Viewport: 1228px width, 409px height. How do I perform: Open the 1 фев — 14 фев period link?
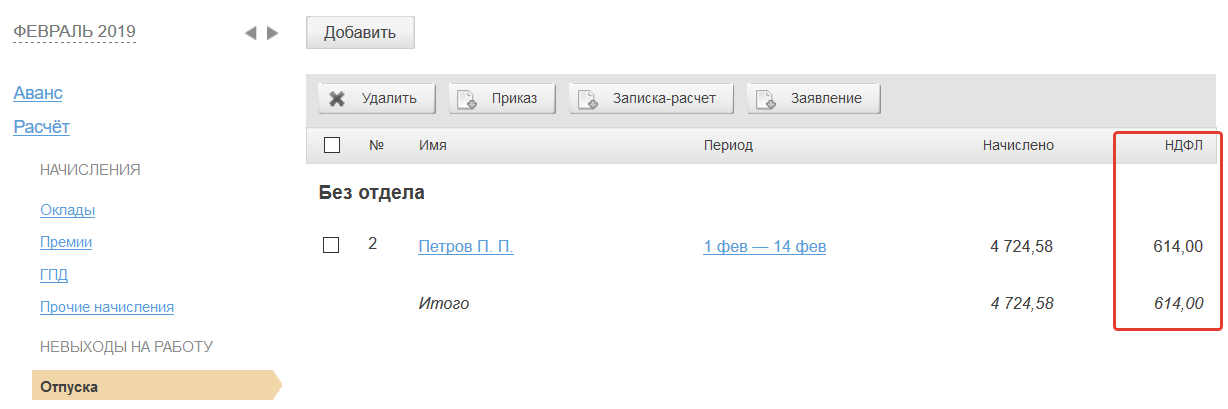(764, 247)
